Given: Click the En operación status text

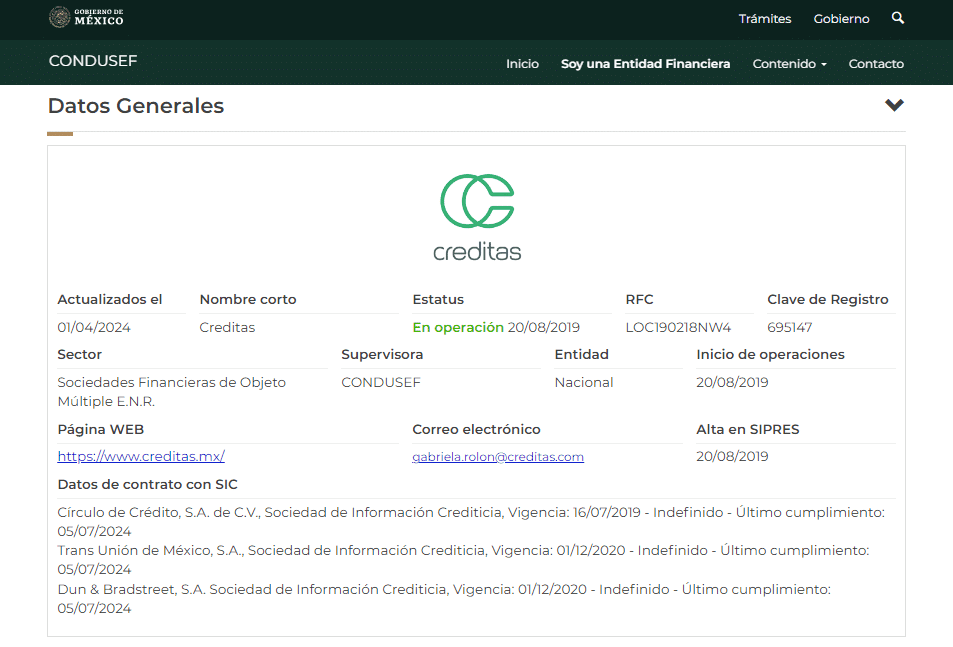Looking at the screenshot, I should tap(457, 328).
